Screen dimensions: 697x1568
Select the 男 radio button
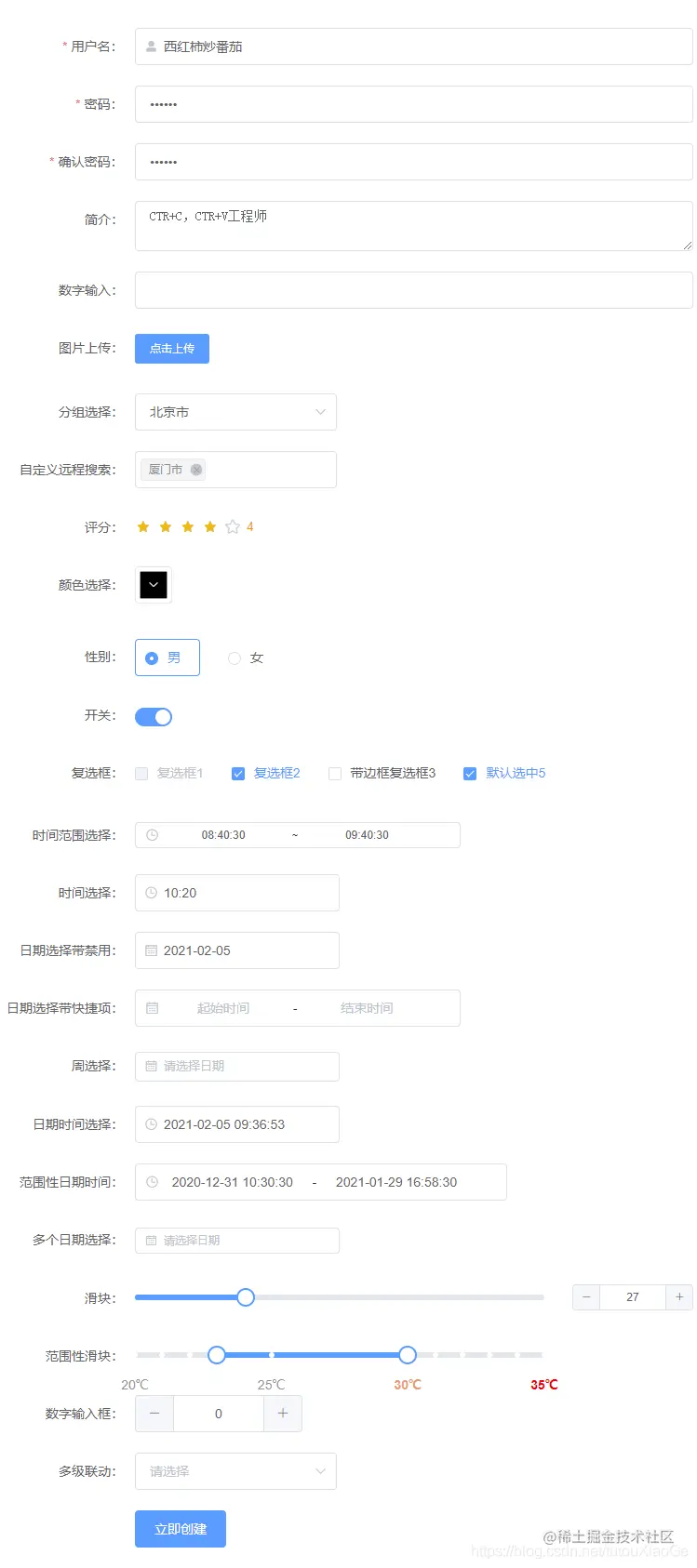168,658
